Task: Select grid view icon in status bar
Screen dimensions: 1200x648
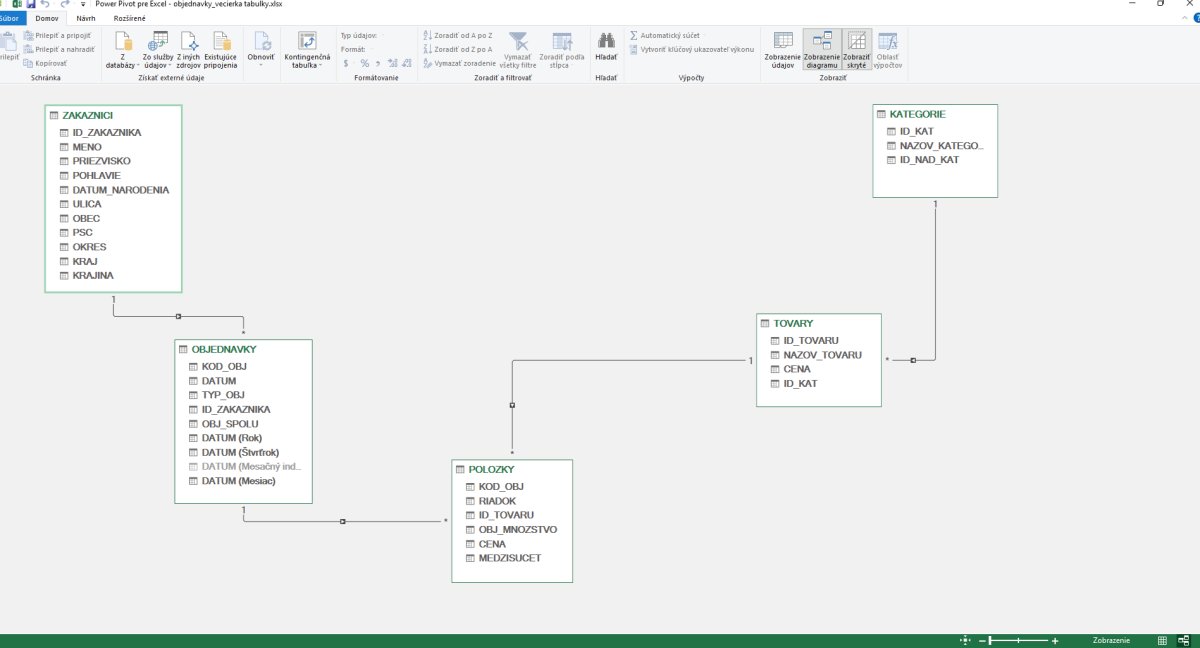Action: click(1161, 640)
